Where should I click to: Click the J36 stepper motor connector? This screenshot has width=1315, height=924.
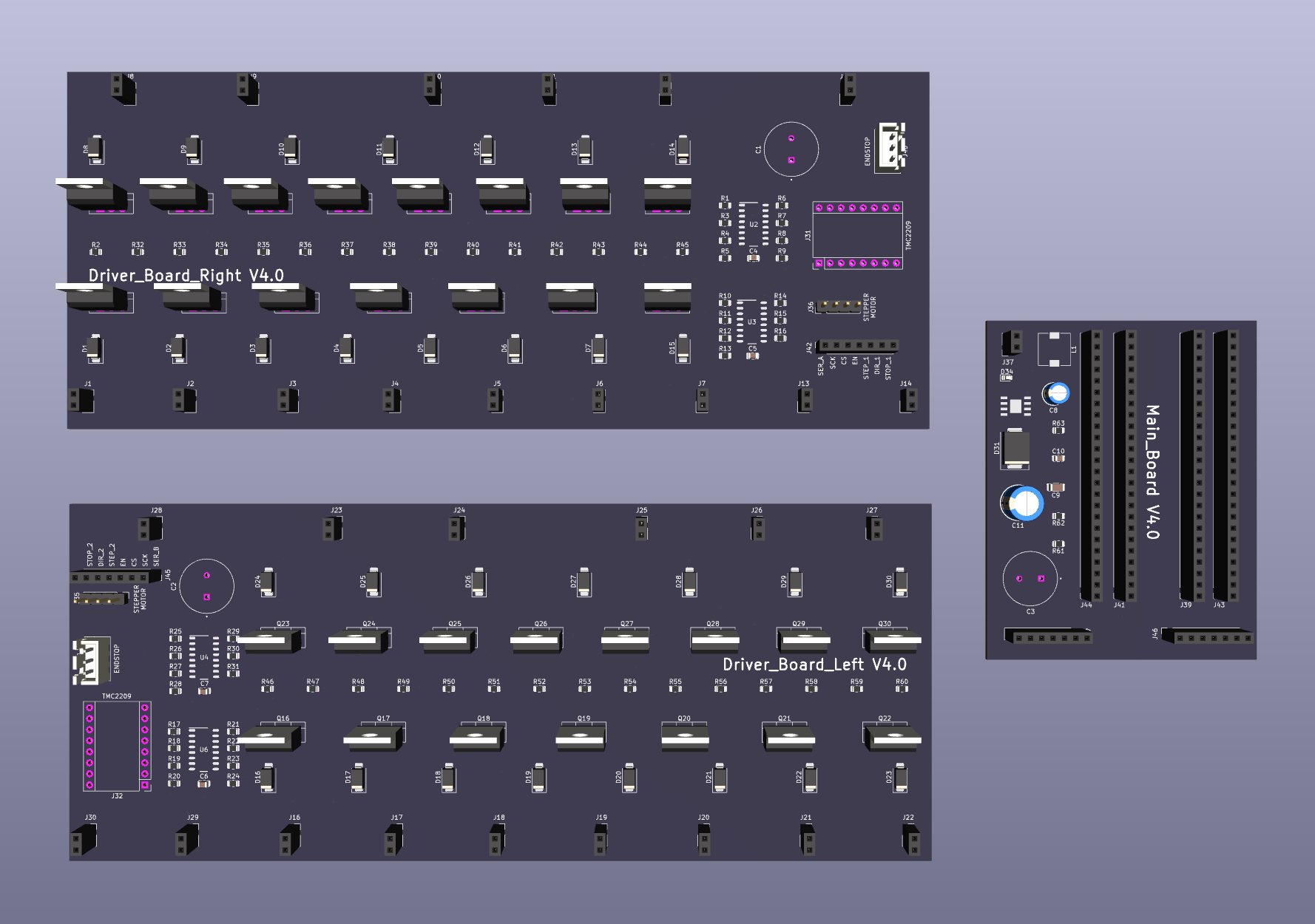pyautogui.click(x=838, y=305)
